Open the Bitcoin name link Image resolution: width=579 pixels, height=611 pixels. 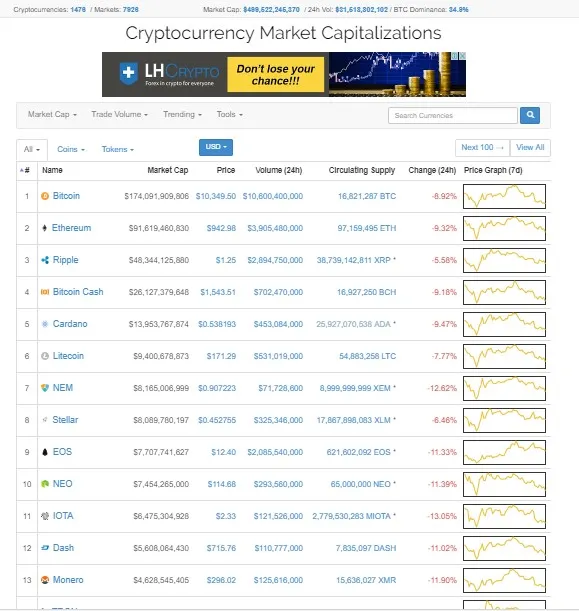66,196
